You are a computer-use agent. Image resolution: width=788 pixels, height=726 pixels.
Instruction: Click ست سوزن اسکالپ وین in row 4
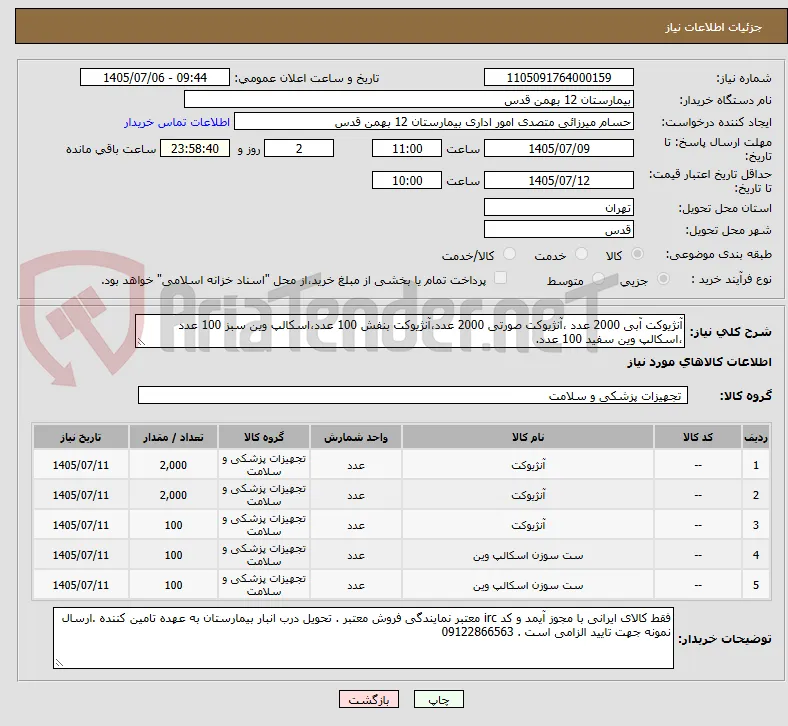(x=528, y=555)
